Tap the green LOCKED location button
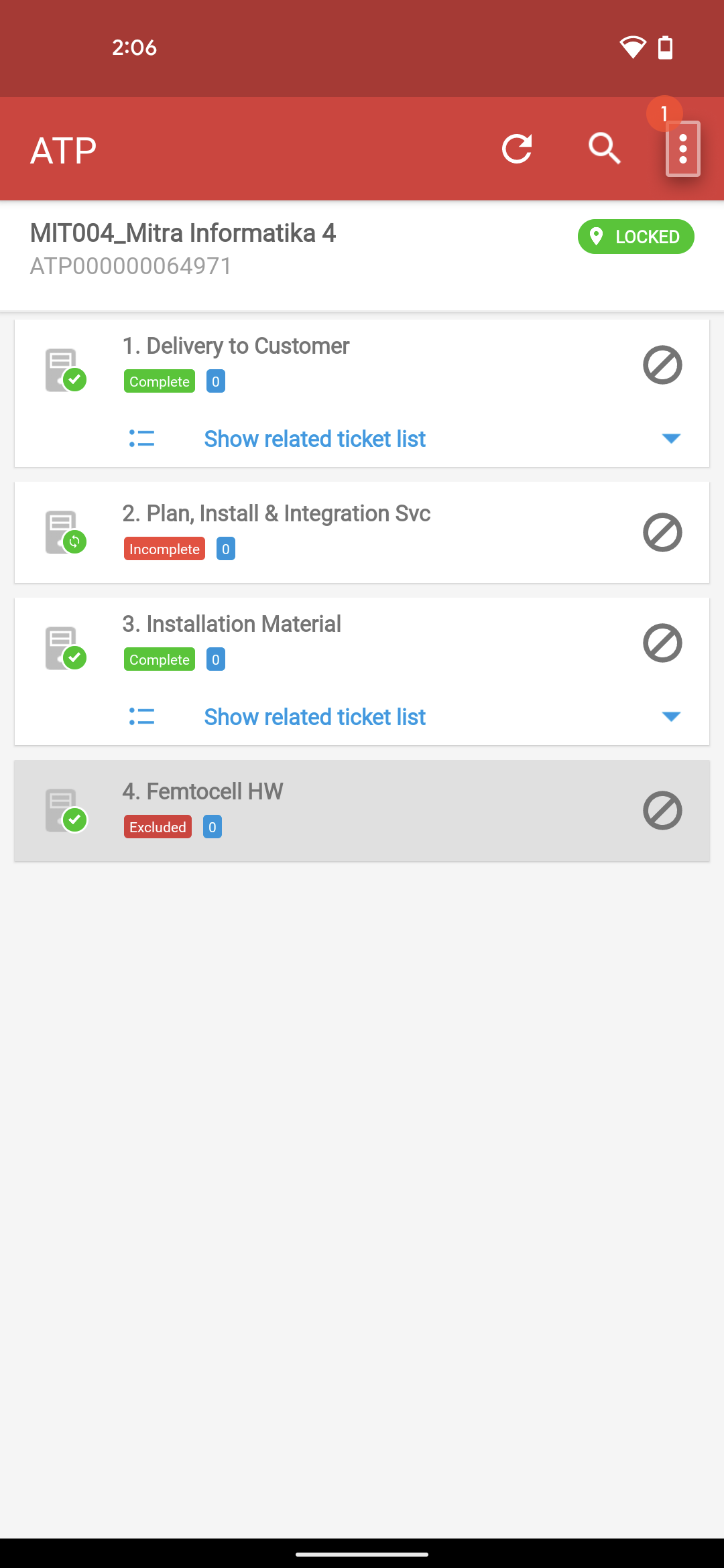 (x=636, y=237)
